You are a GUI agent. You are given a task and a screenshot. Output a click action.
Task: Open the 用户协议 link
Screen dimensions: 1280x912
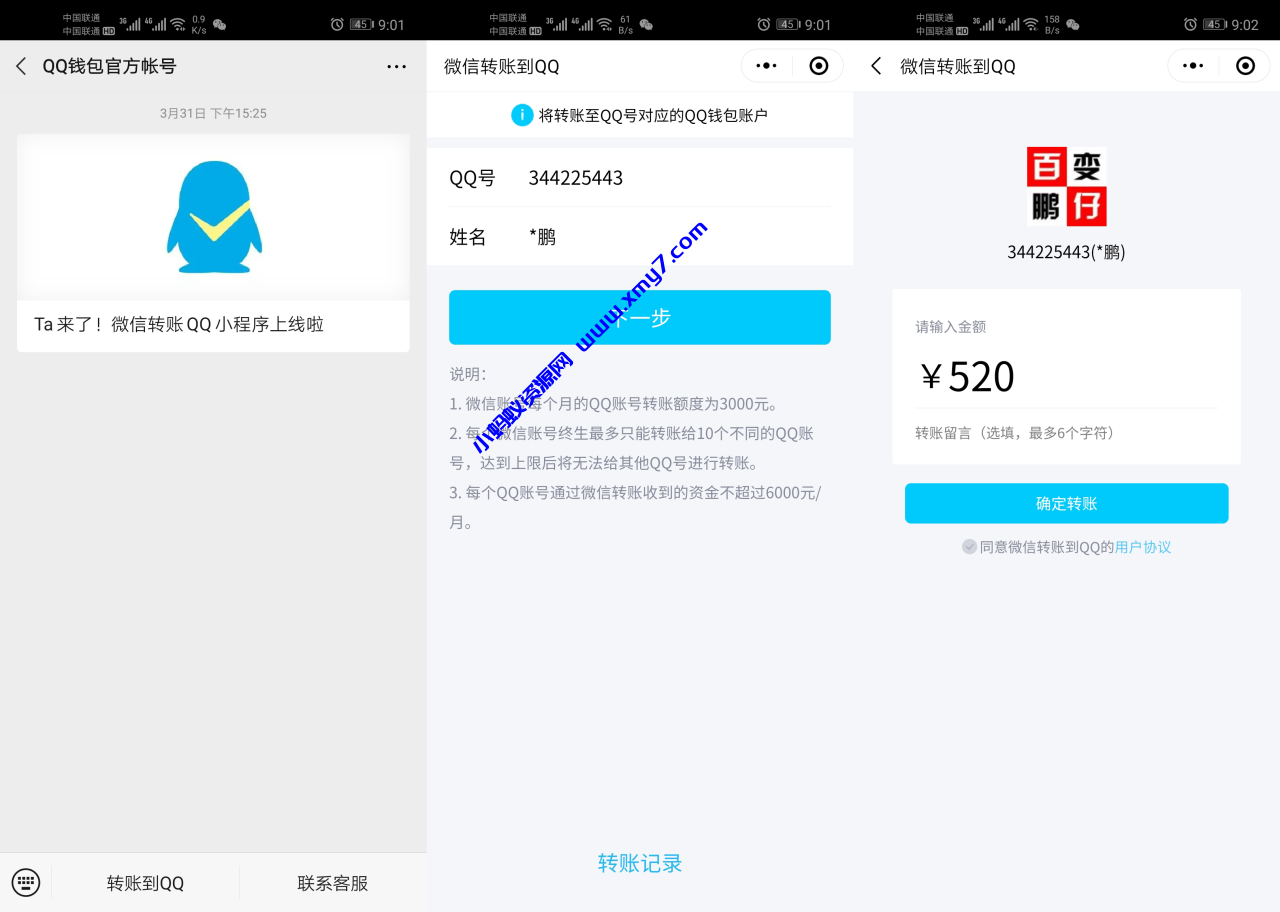[x=1143, y=547]
